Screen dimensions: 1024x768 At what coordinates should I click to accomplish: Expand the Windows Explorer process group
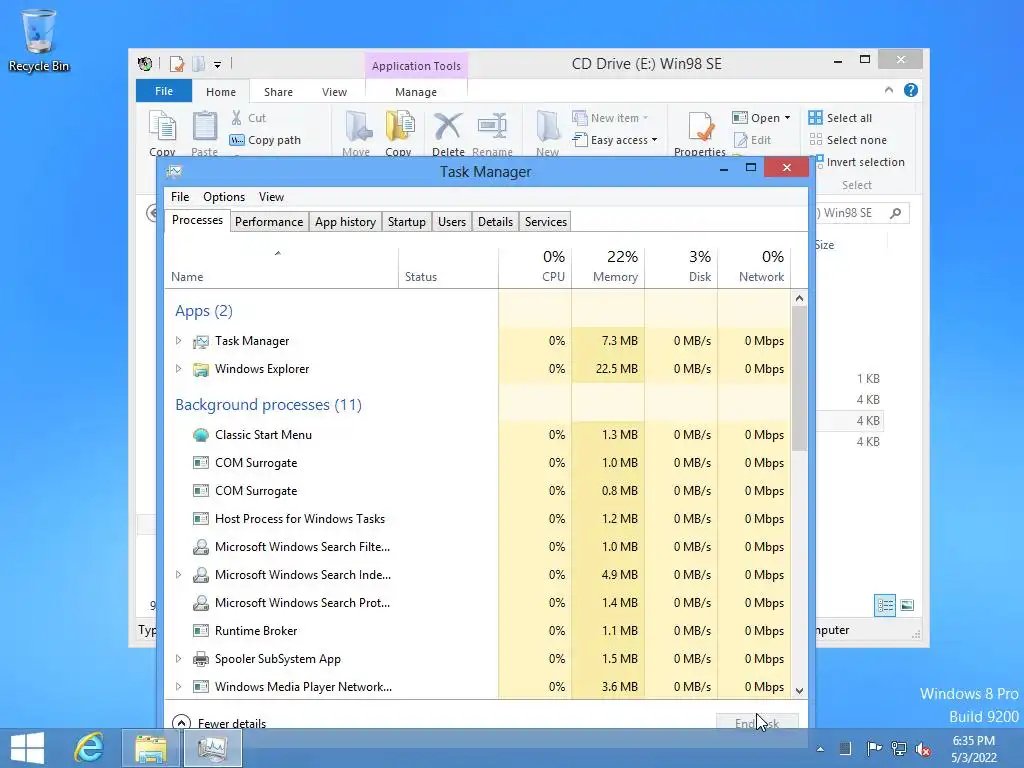tap(178, 369)
